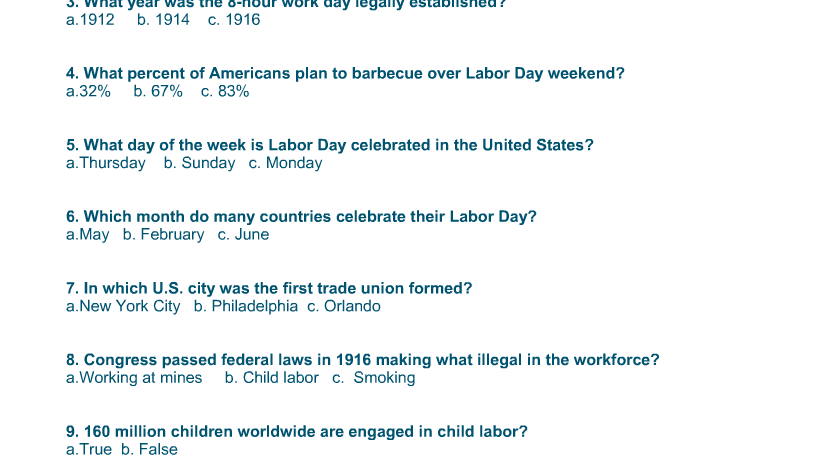Pick June as the Labor Day month
816x465 pixels.
pos(243,235)
